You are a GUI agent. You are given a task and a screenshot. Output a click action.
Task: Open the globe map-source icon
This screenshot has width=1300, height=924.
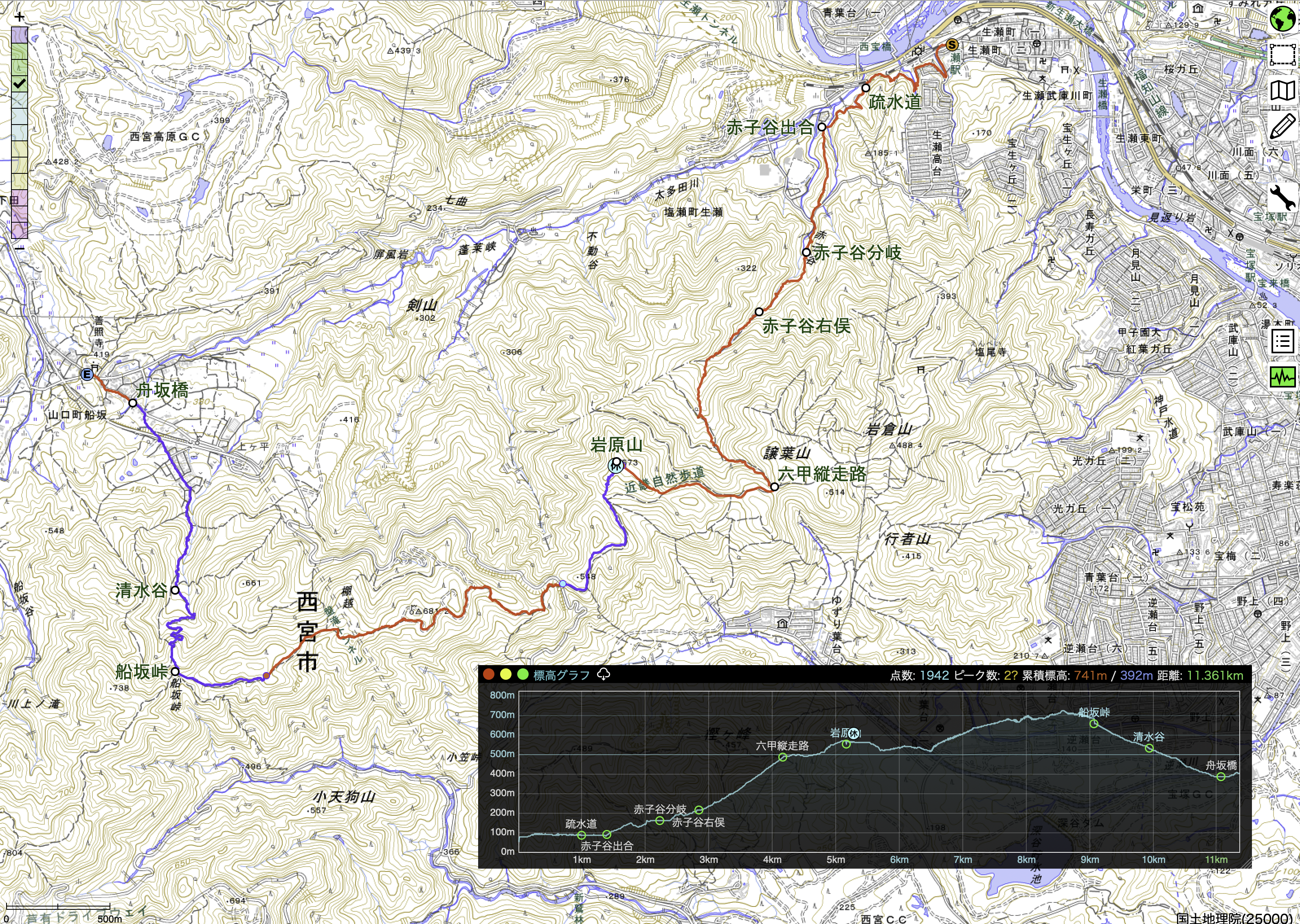coord(1282,20)
